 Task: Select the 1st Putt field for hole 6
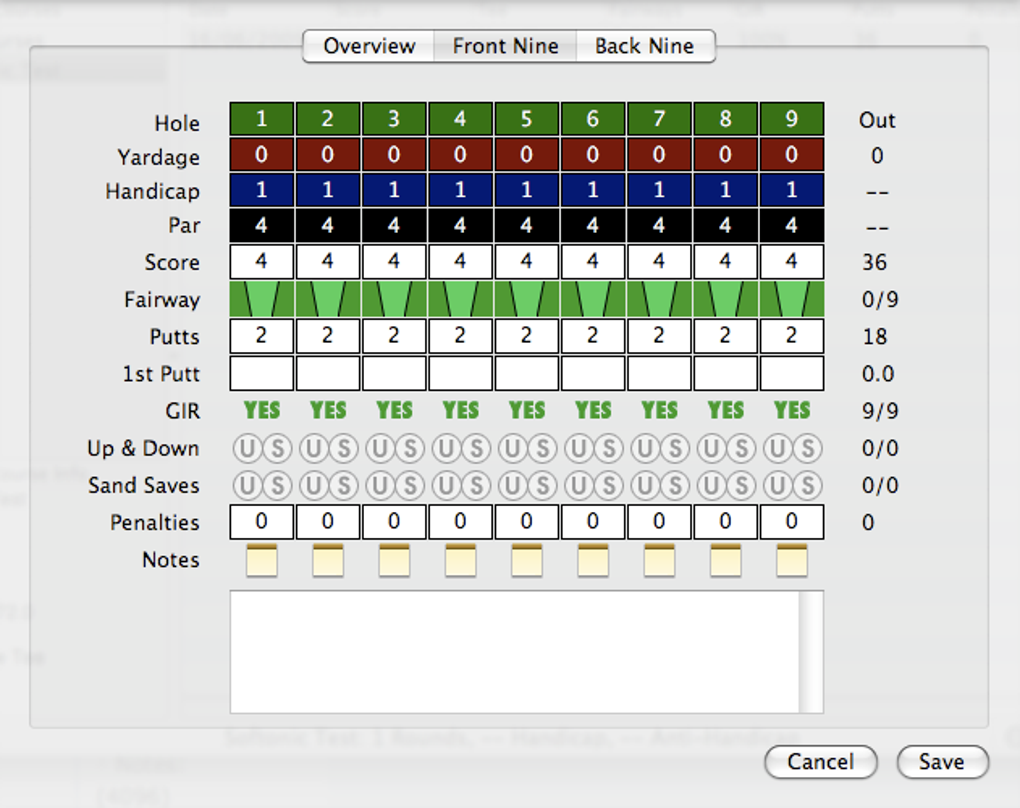click(594, 373)
